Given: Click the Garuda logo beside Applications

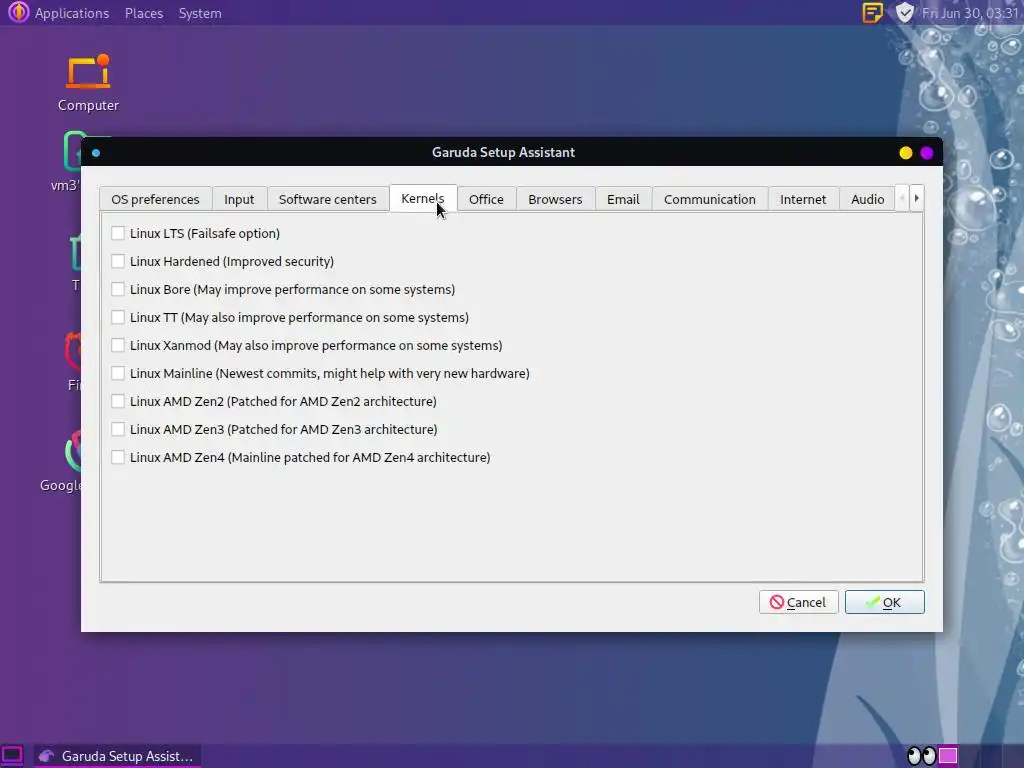Looking at the screenshot, I should (x=18, y=12).
